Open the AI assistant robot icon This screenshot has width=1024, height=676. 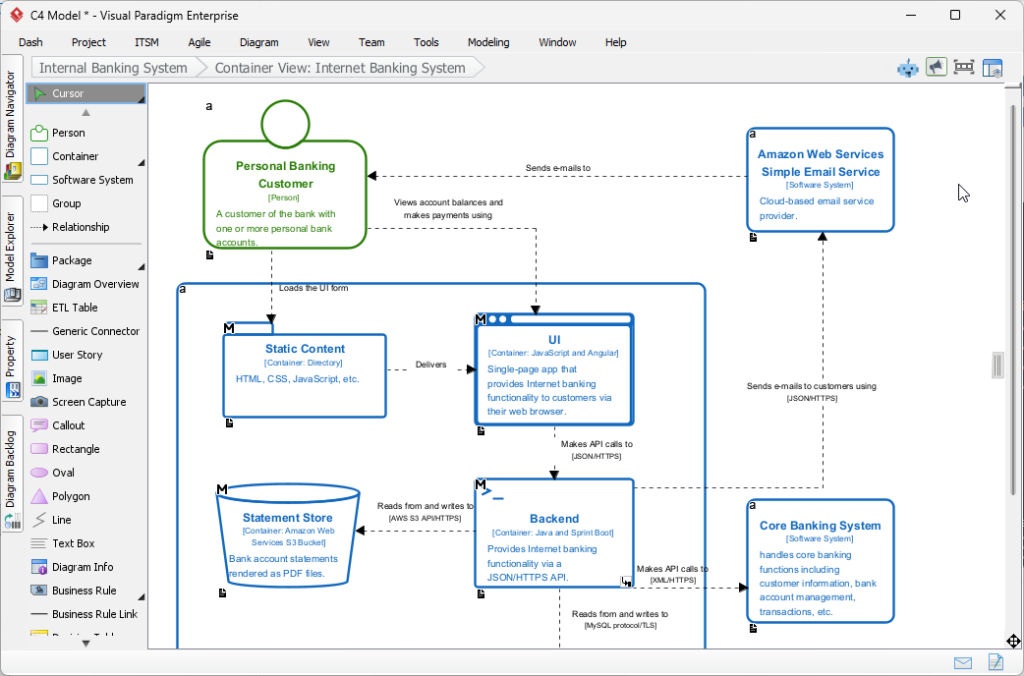pyautogui.click(x=908, y=67)
